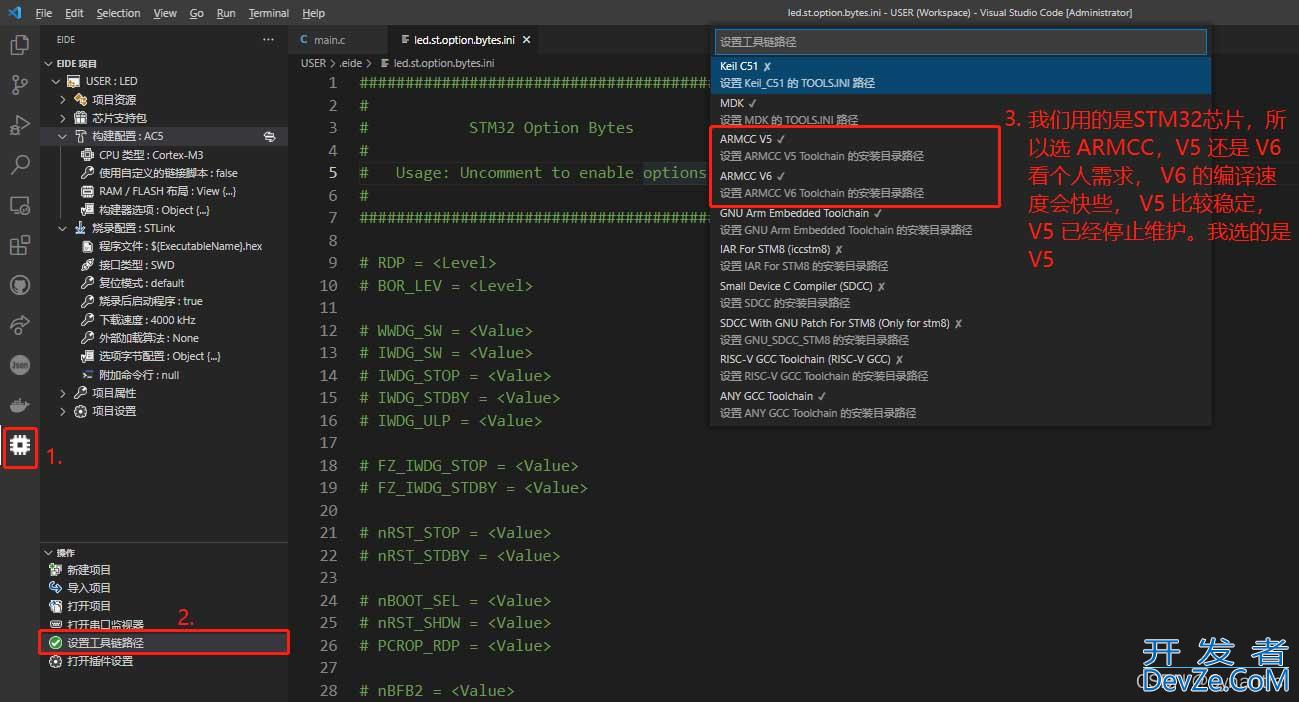1299x702 pixels.
Task: Click the memory icon beside RAM / FLASH 布局
Action: click(x=88, y=191)
